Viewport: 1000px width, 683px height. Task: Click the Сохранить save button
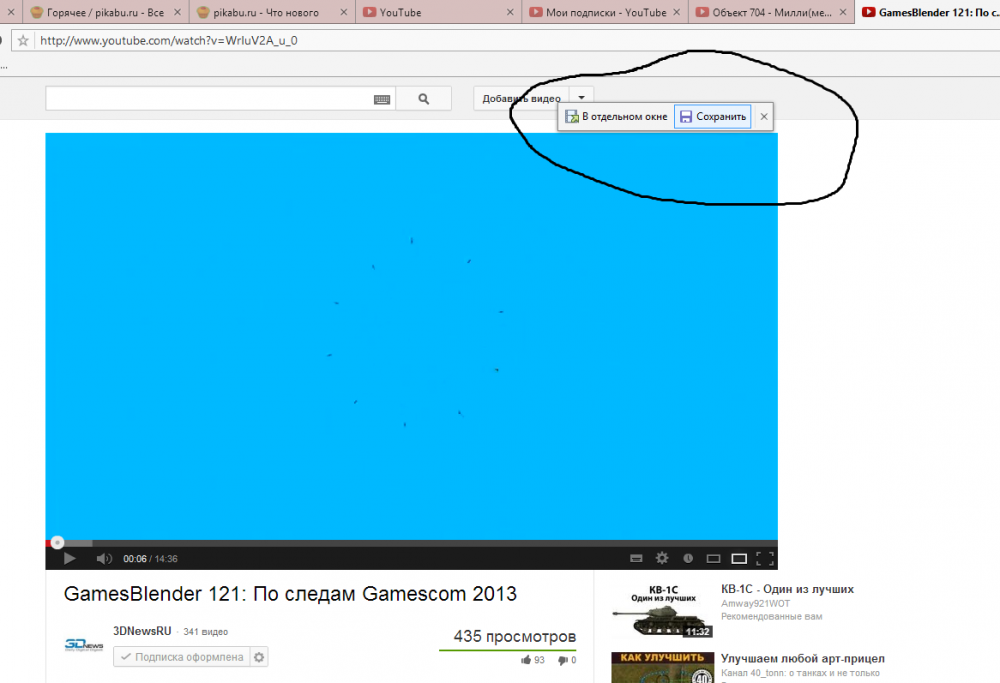tap(712, 117)
